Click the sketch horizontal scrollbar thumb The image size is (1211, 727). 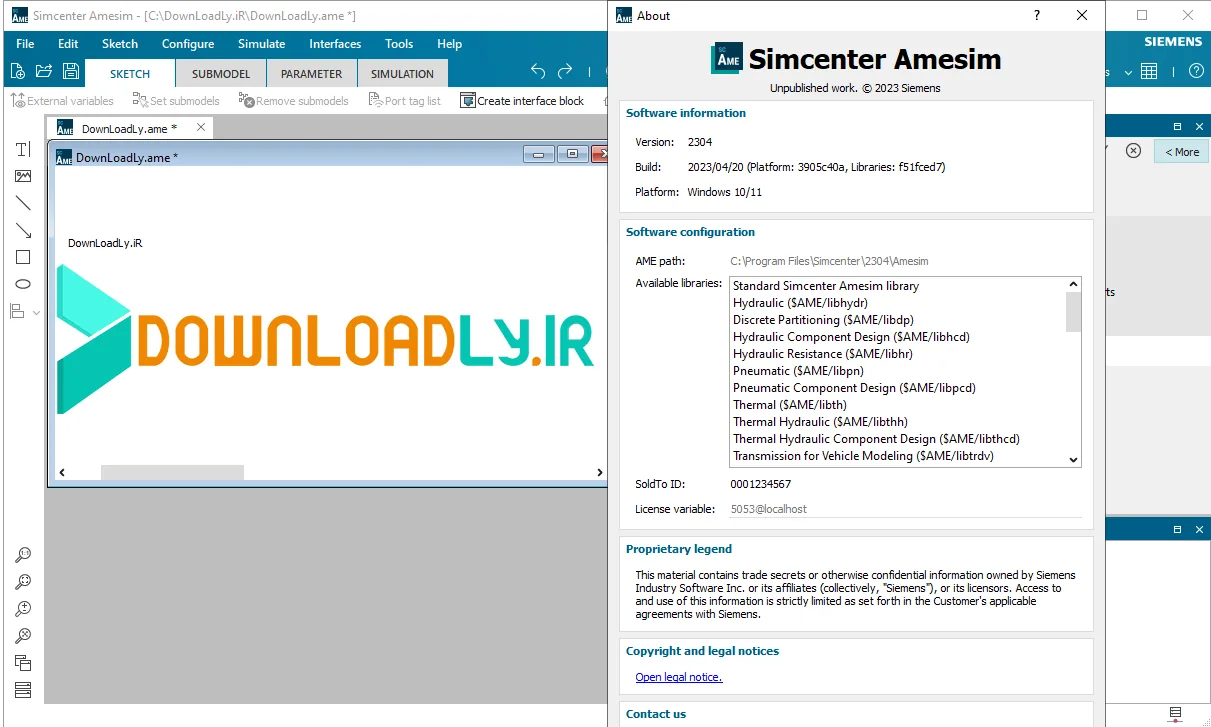click(x=172, y=473)
